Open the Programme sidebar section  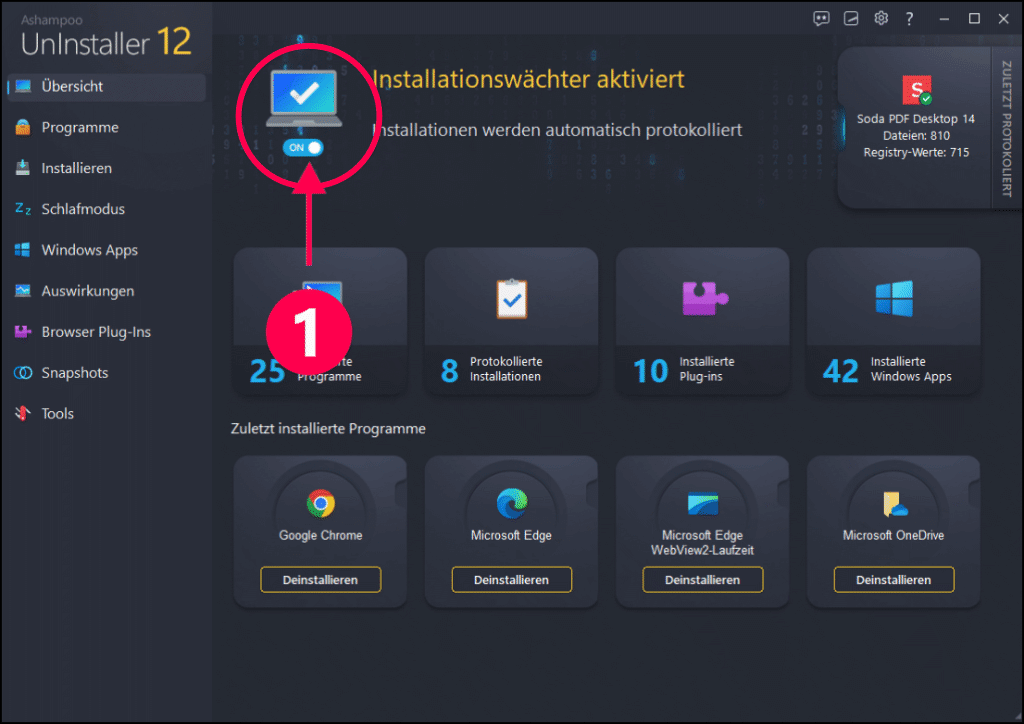[80, 127]
